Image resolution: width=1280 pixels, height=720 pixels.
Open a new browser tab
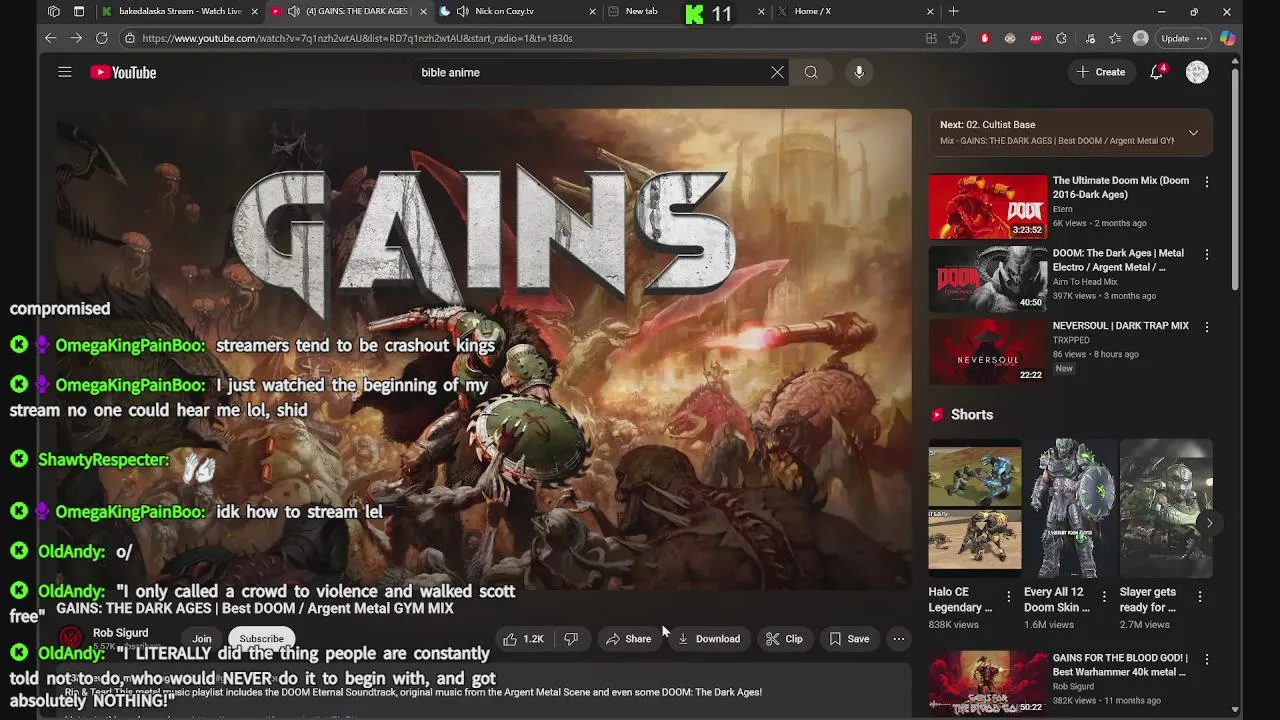(x=953, y=11)
